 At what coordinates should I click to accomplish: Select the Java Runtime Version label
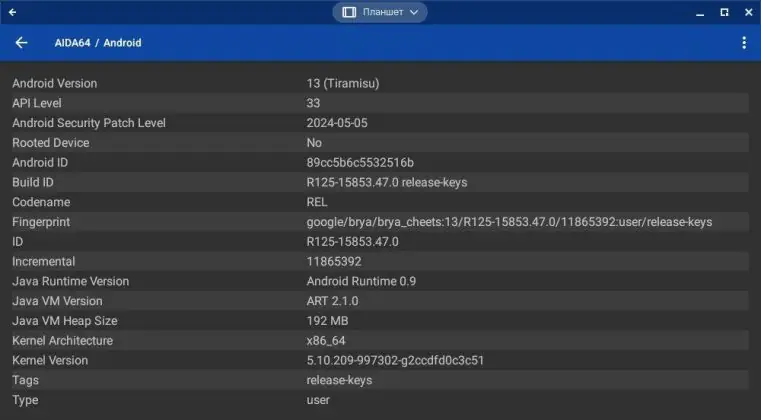point(71,281)
